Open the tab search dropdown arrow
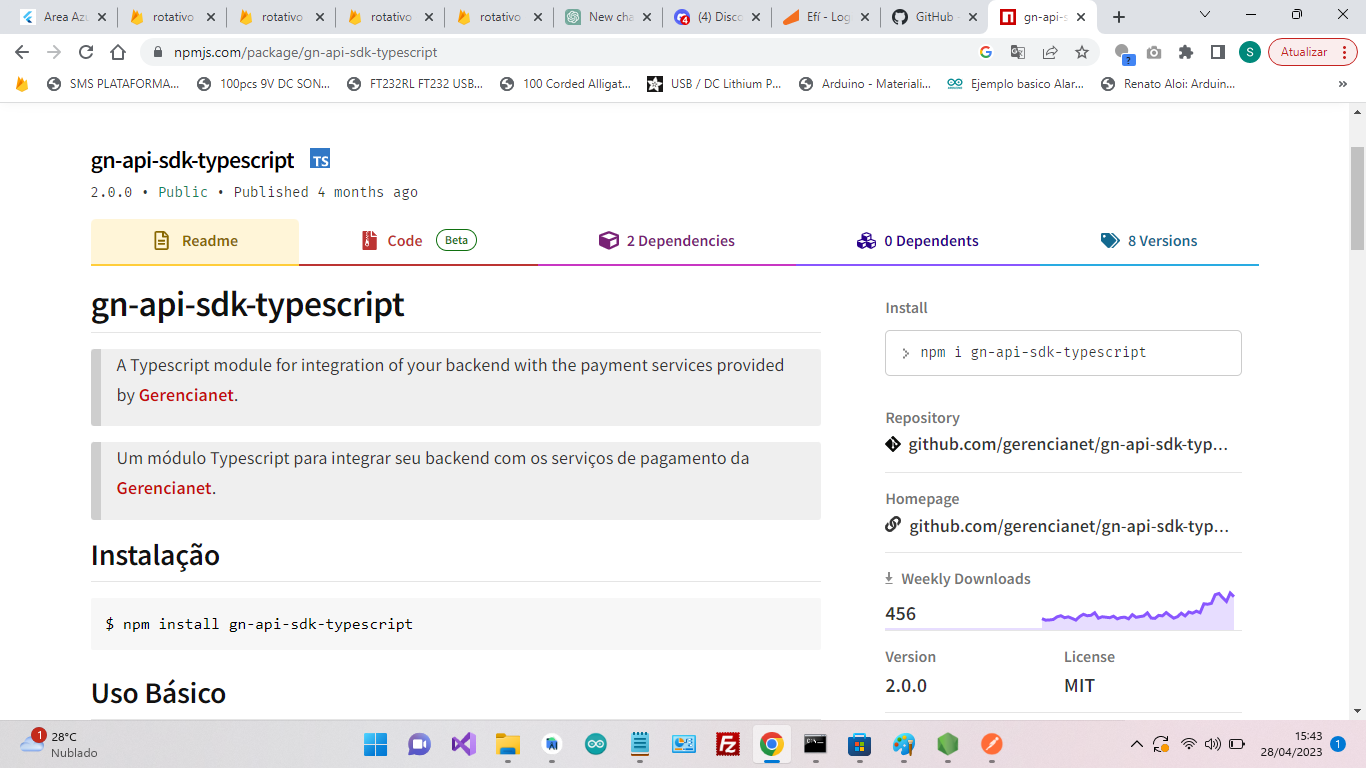Image resolution: width=1366 pixels, height=768 pixels. [1205, 15]
